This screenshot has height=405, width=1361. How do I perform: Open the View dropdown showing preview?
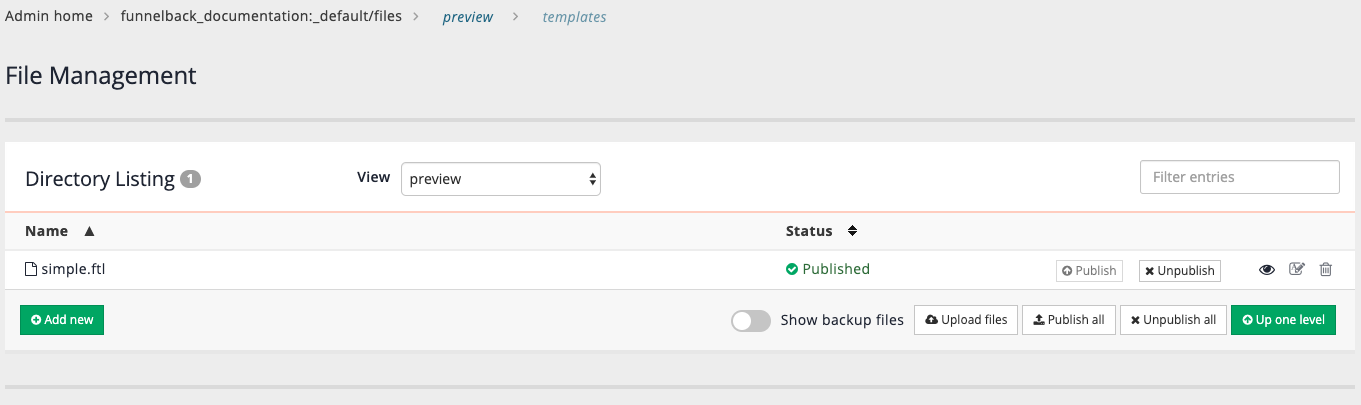click(500, 179)
